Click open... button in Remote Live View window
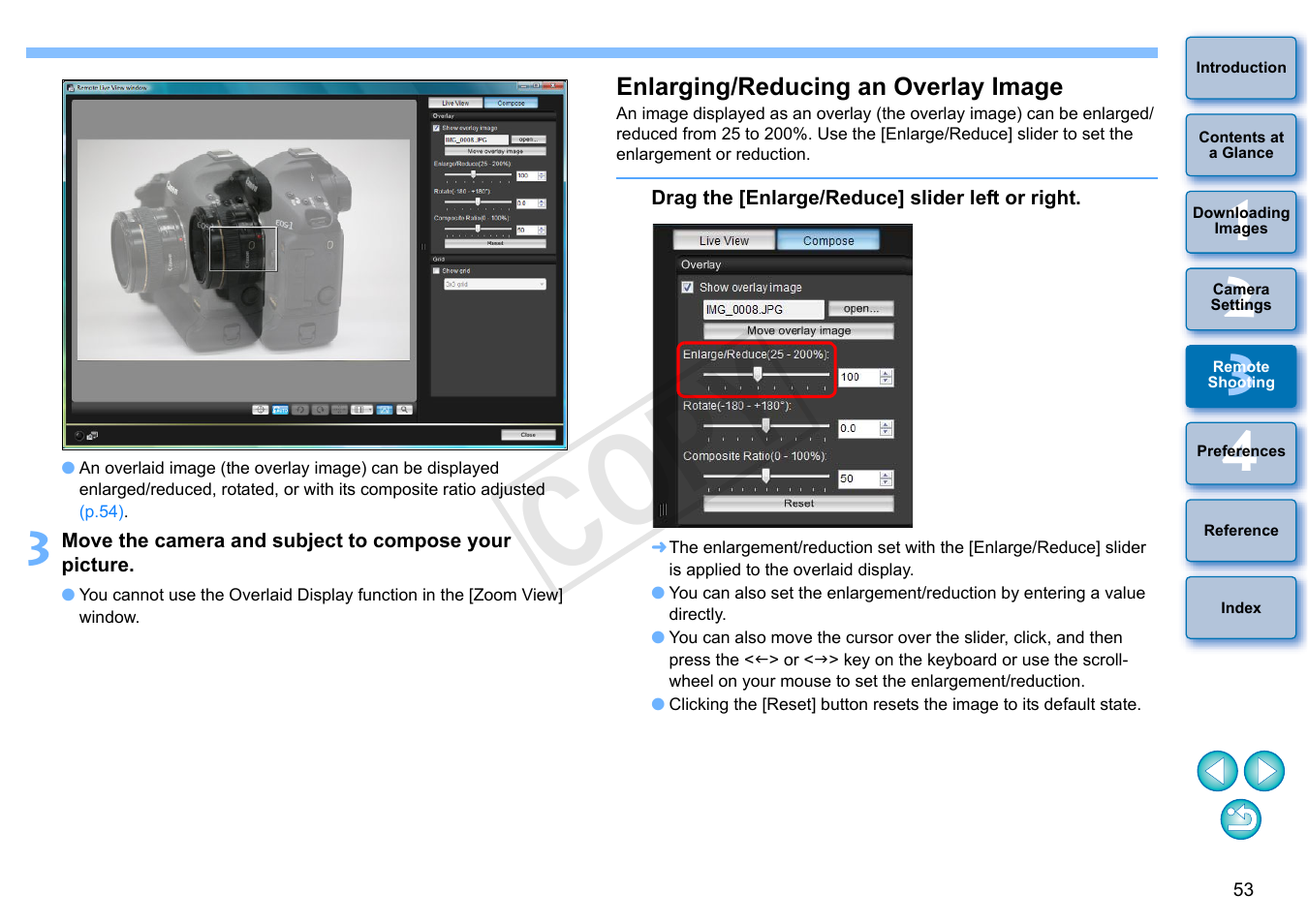1308x924 pixels. (529, 139)
